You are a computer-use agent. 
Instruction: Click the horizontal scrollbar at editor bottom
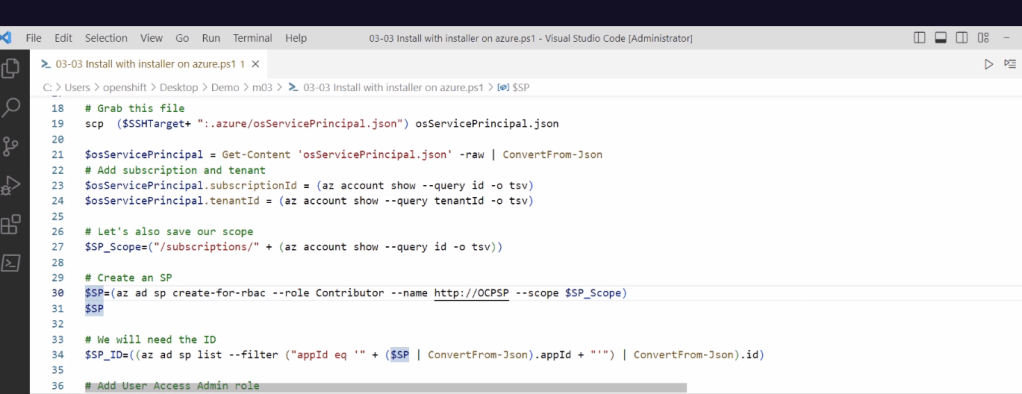click(x=386, y=387)
